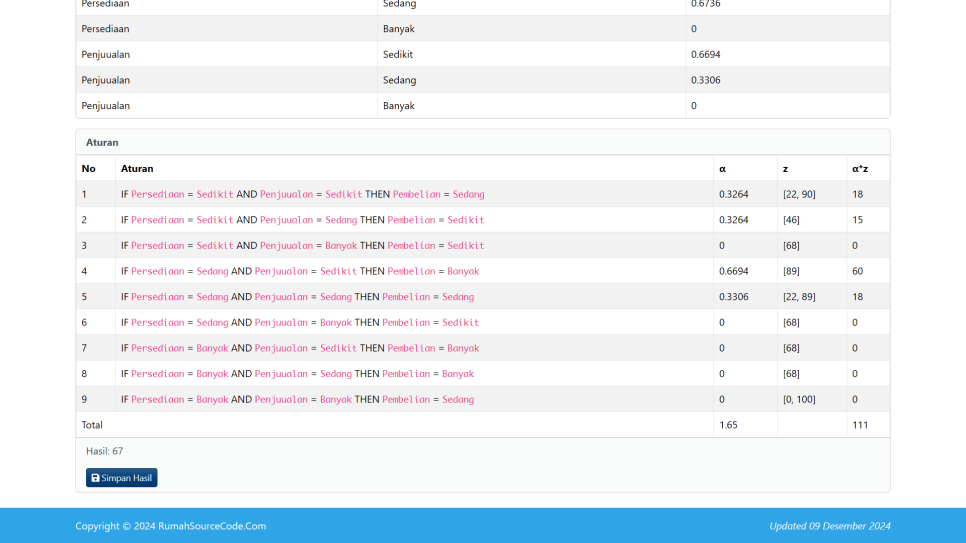Screen dimensions: 966x543
Task: Click the Updated 09 Desember 2024 text
Action: point(829,526)
